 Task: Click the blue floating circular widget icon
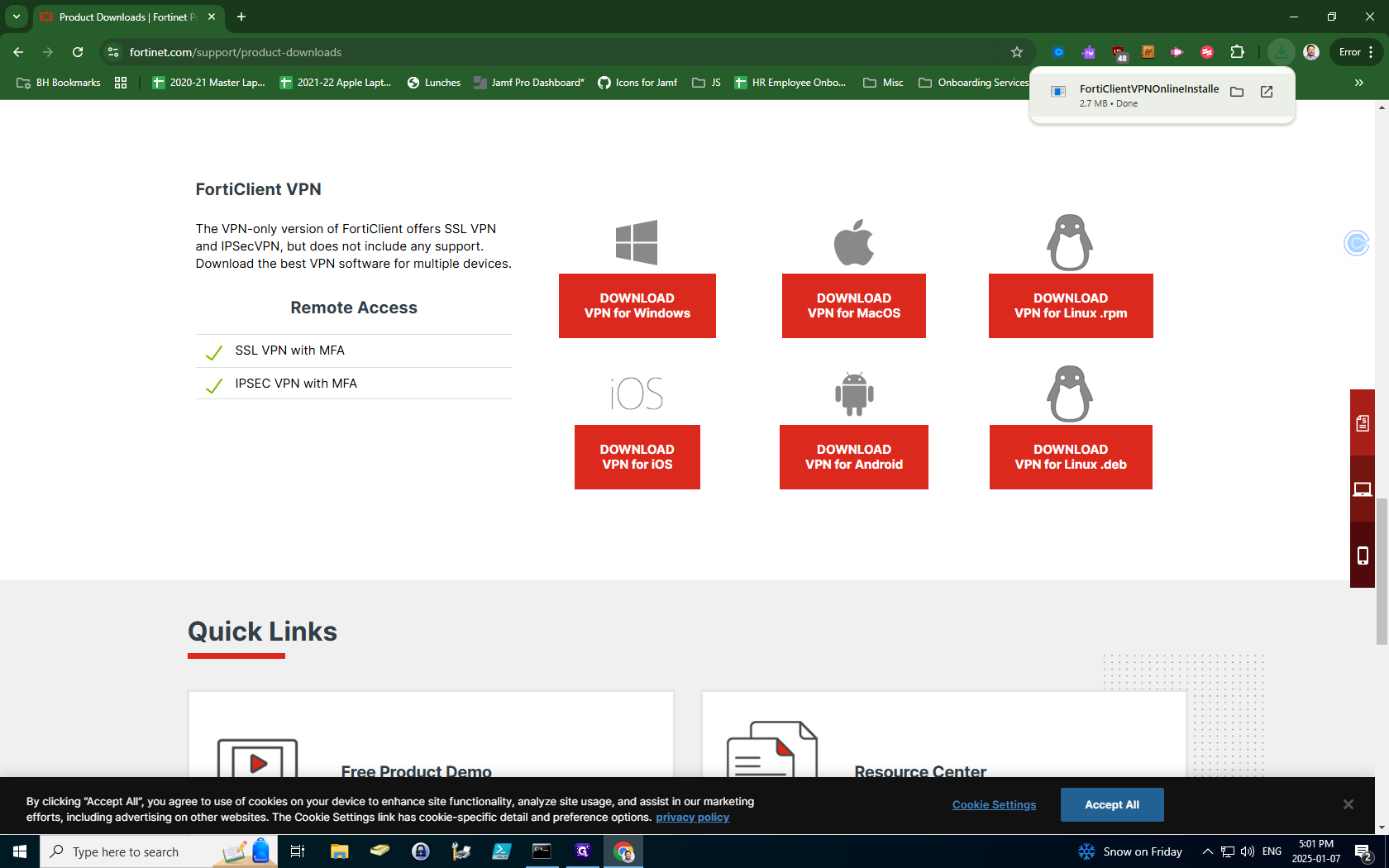(1356, 243)
